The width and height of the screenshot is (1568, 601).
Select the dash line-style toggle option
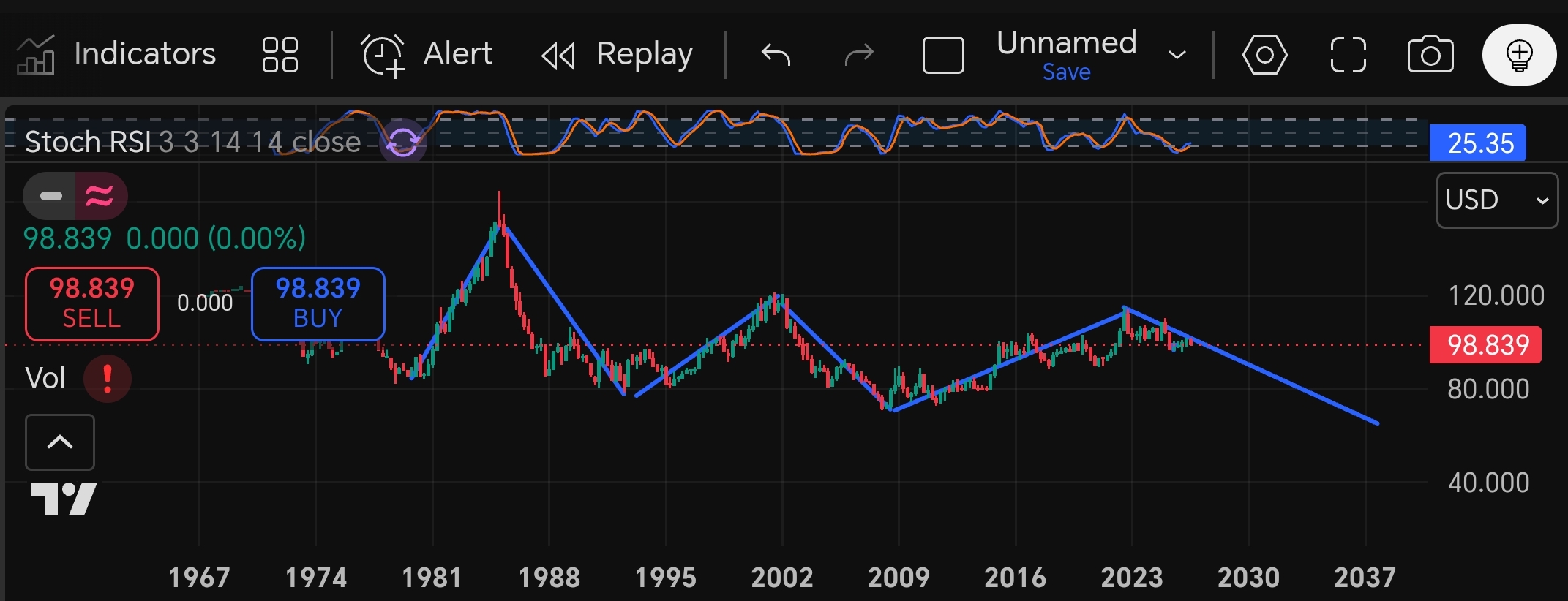tap(50, 196)
